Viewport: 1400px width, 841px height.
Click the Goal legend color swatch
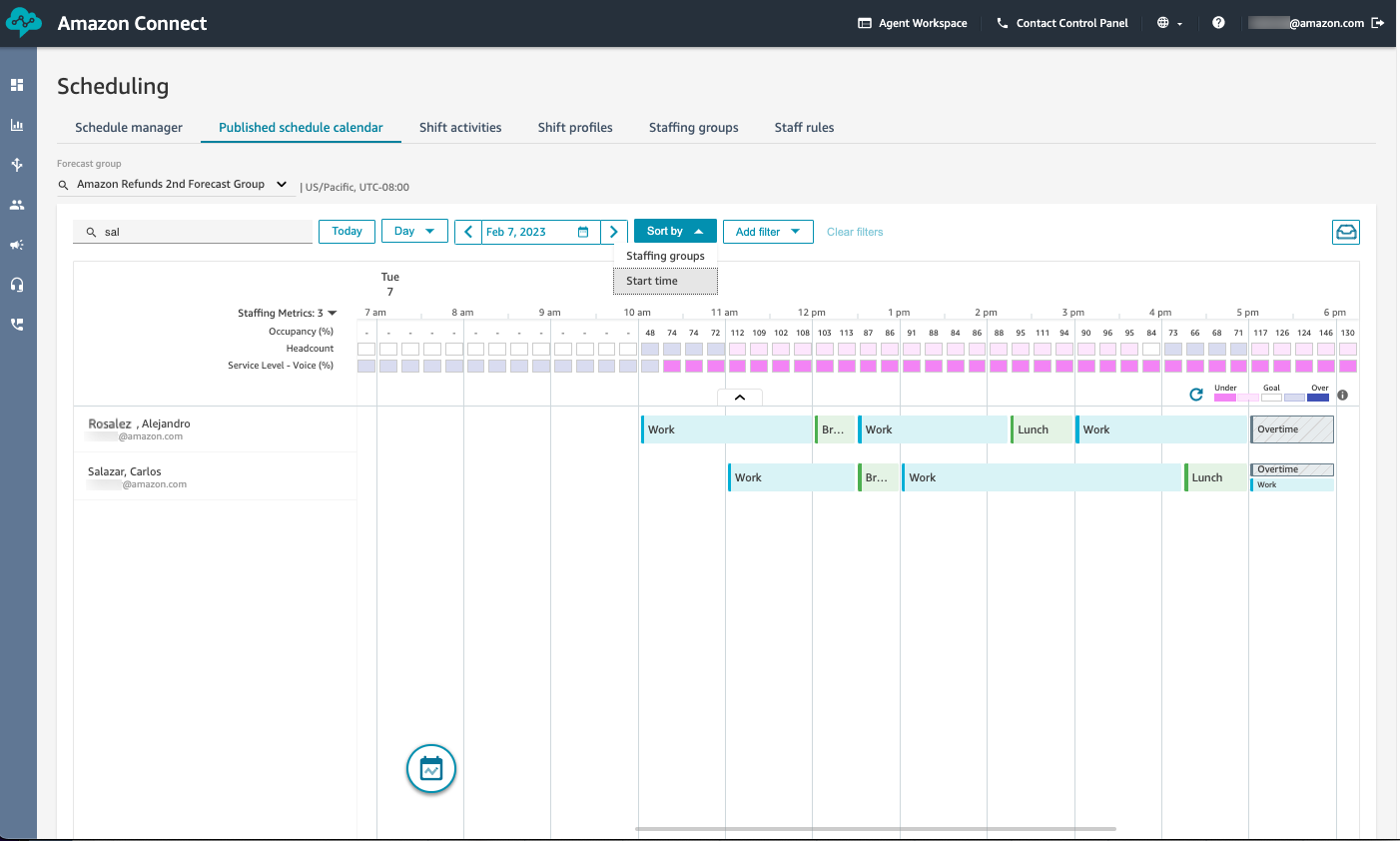[1271, 398]
